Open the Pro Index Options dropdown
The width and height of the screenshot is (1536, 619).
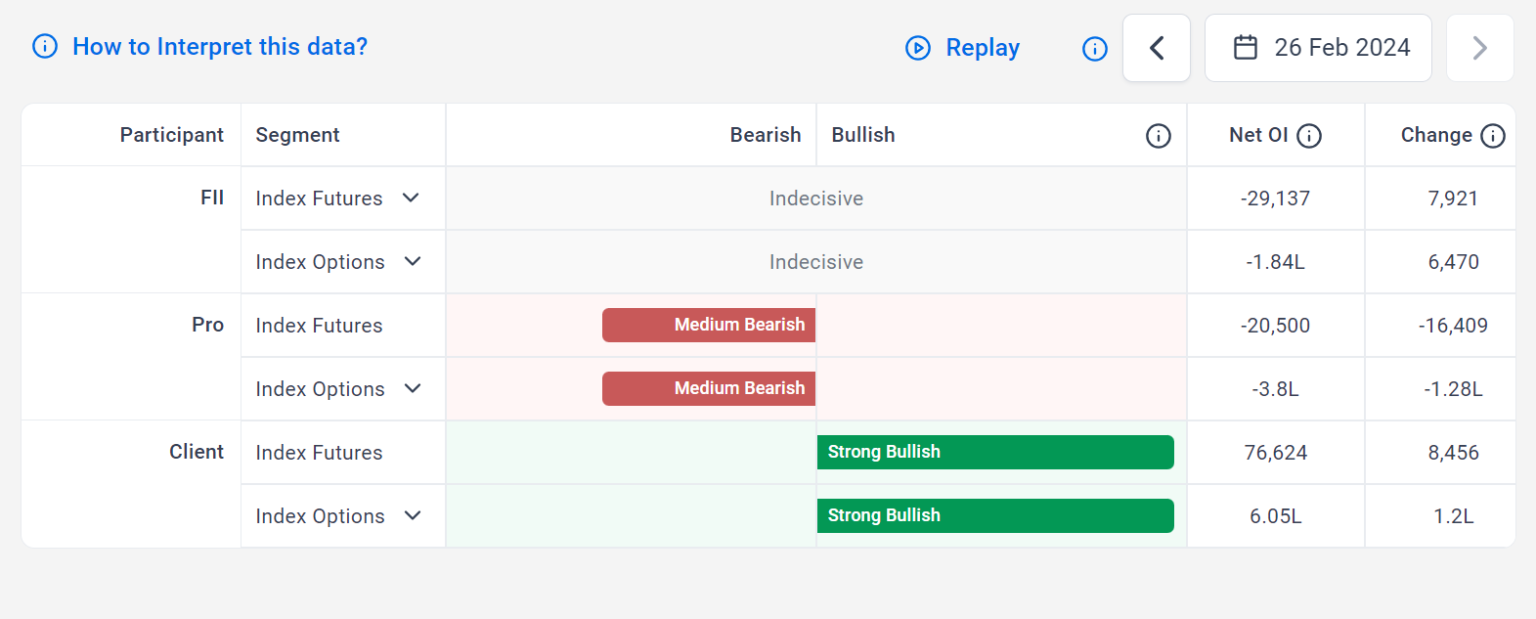click(410, 388)
